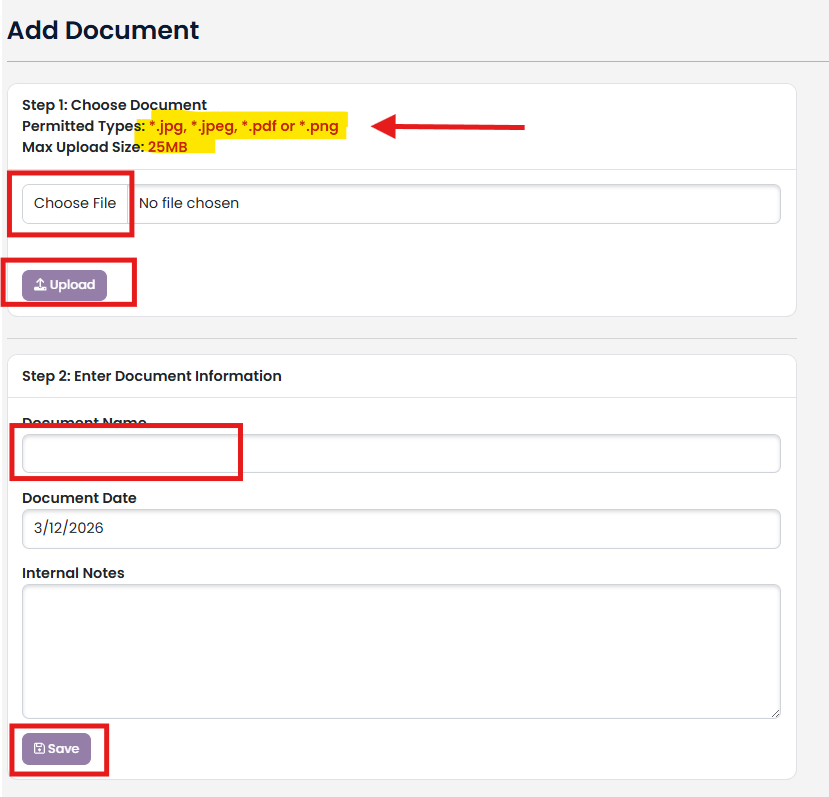Focus the Document Name input field
Screen dimensions: 829x797
(x=400, y=453)
